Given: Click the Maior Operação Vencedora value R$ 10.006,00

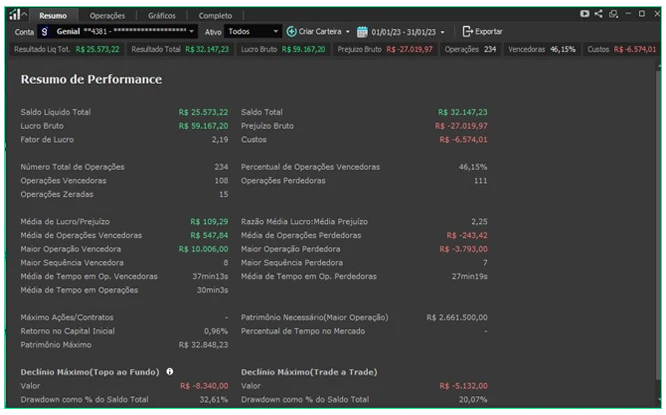Looking at the screenshot, I should coord(203,249).
